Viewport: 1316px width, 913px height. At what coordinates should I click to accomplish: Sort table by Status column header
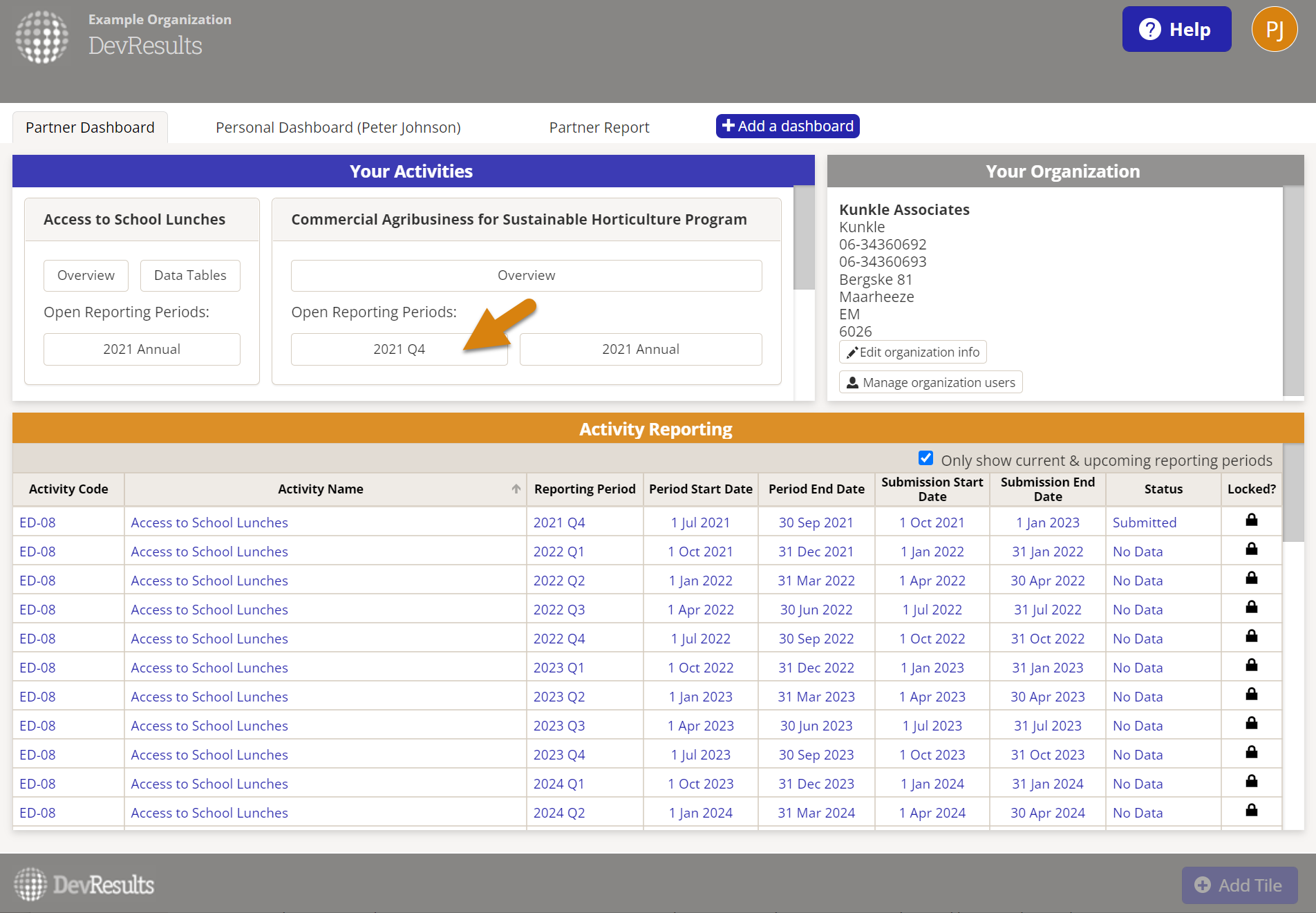point(1163,489)
